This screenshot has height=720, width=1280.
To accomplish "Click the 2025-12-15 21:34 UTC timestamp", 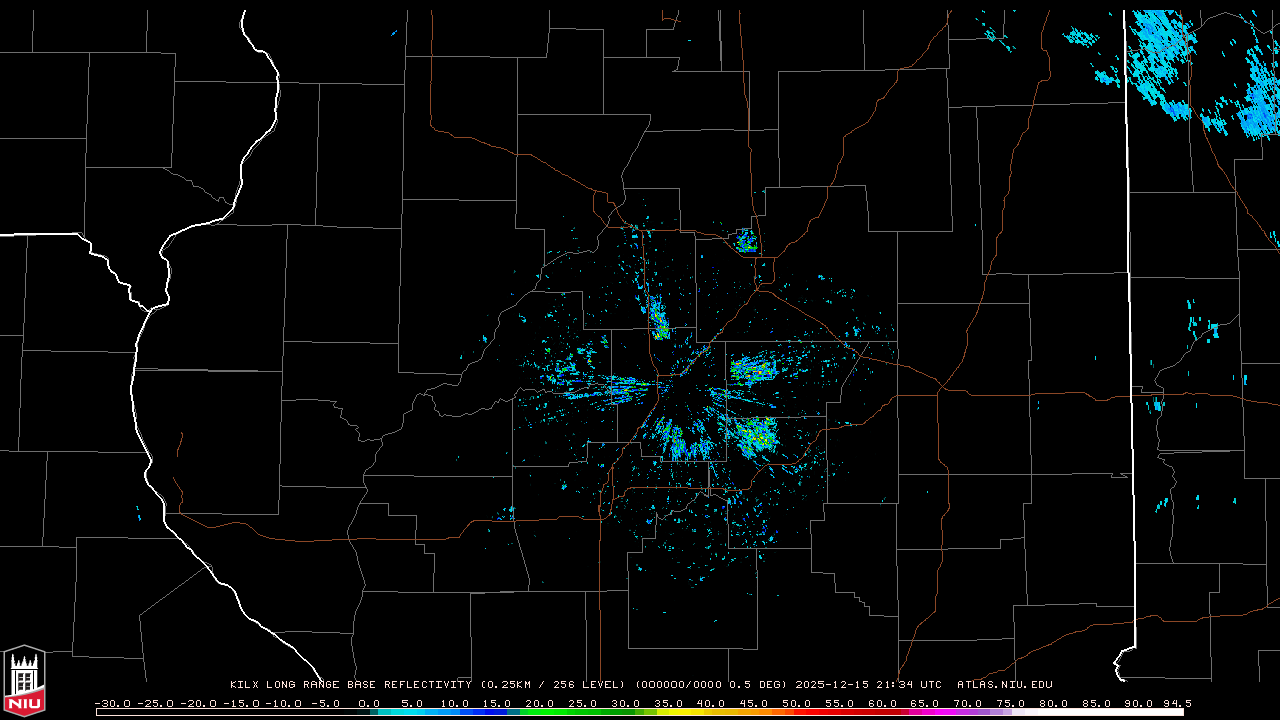I will click(868, 685).
